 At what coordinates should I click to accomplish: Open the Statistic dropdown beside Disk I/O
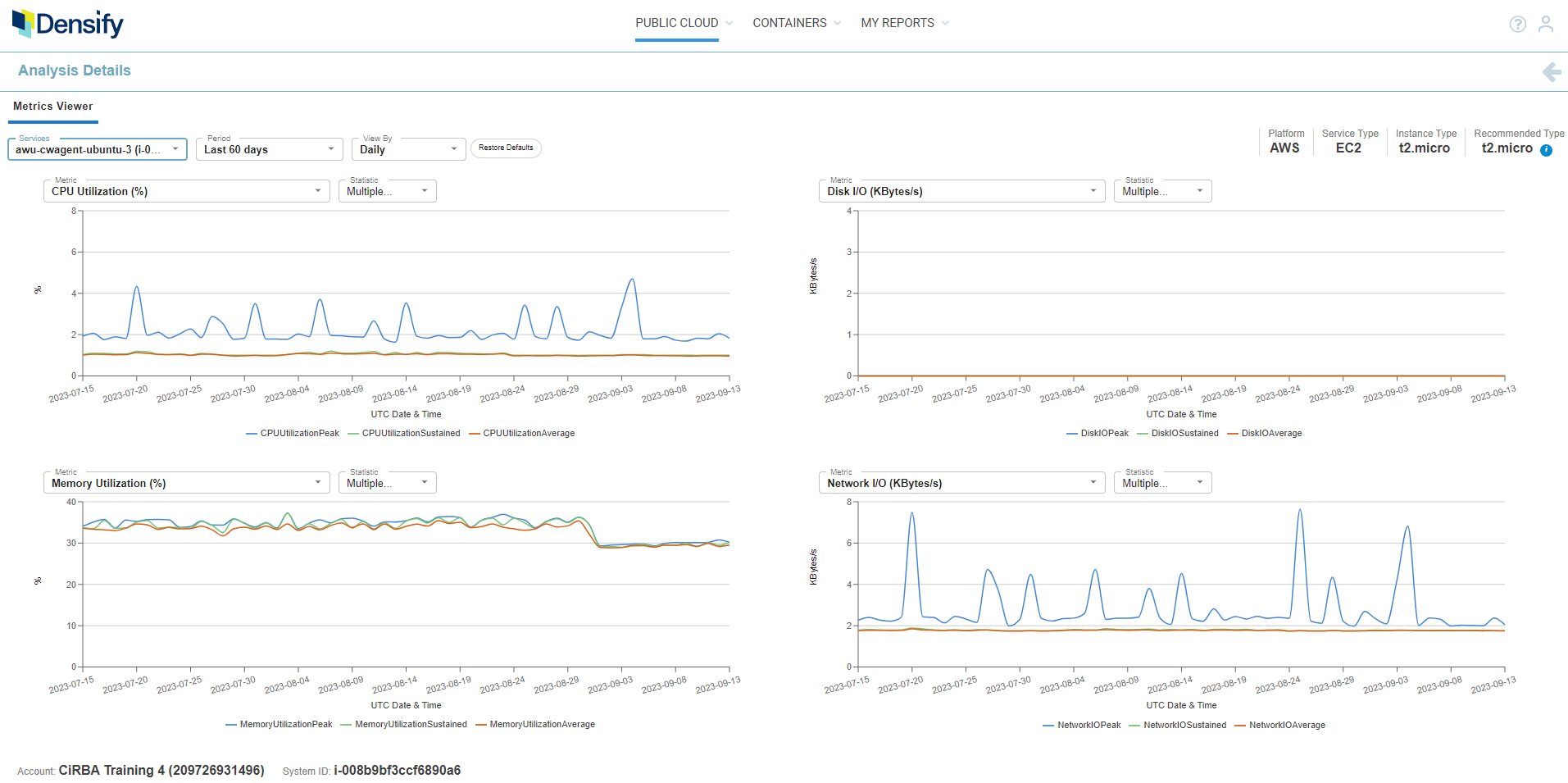point(1162,191)
